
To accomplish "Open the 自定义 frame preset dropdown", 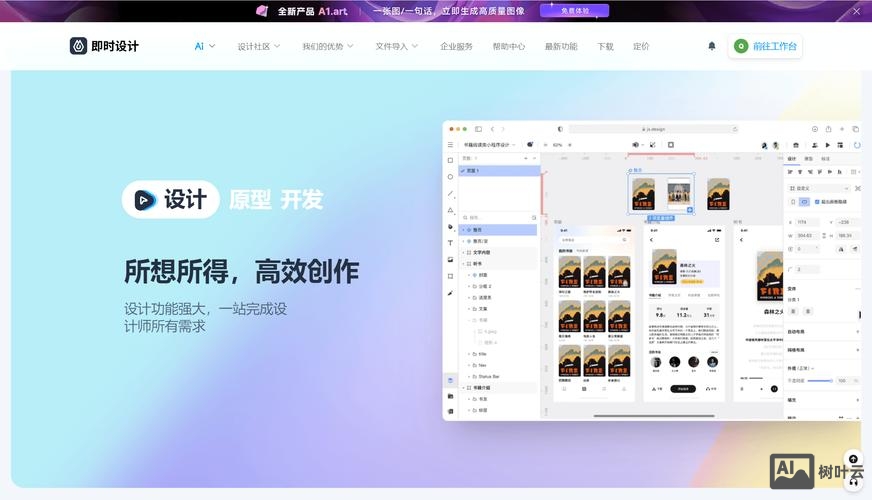I will point(820,188).
